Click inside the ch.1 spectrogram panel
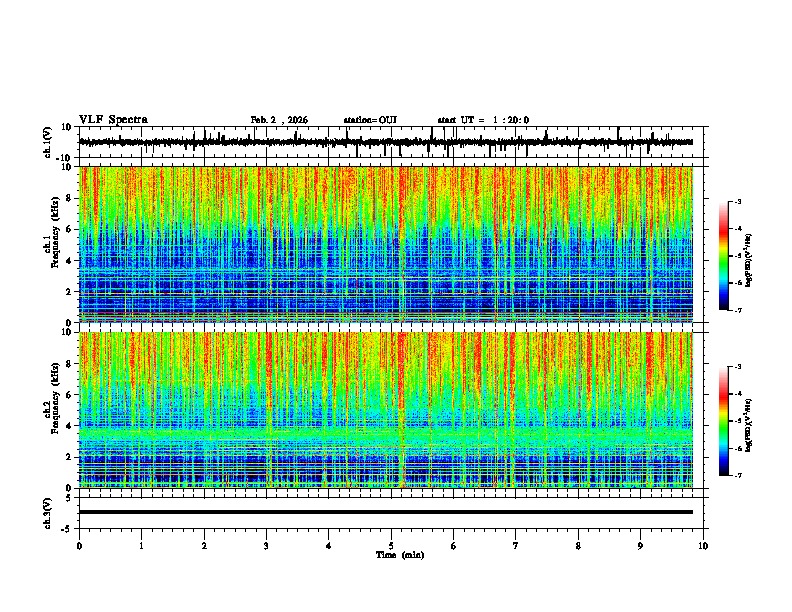Viewport: 792px width, 612px height. coord(386,244)
